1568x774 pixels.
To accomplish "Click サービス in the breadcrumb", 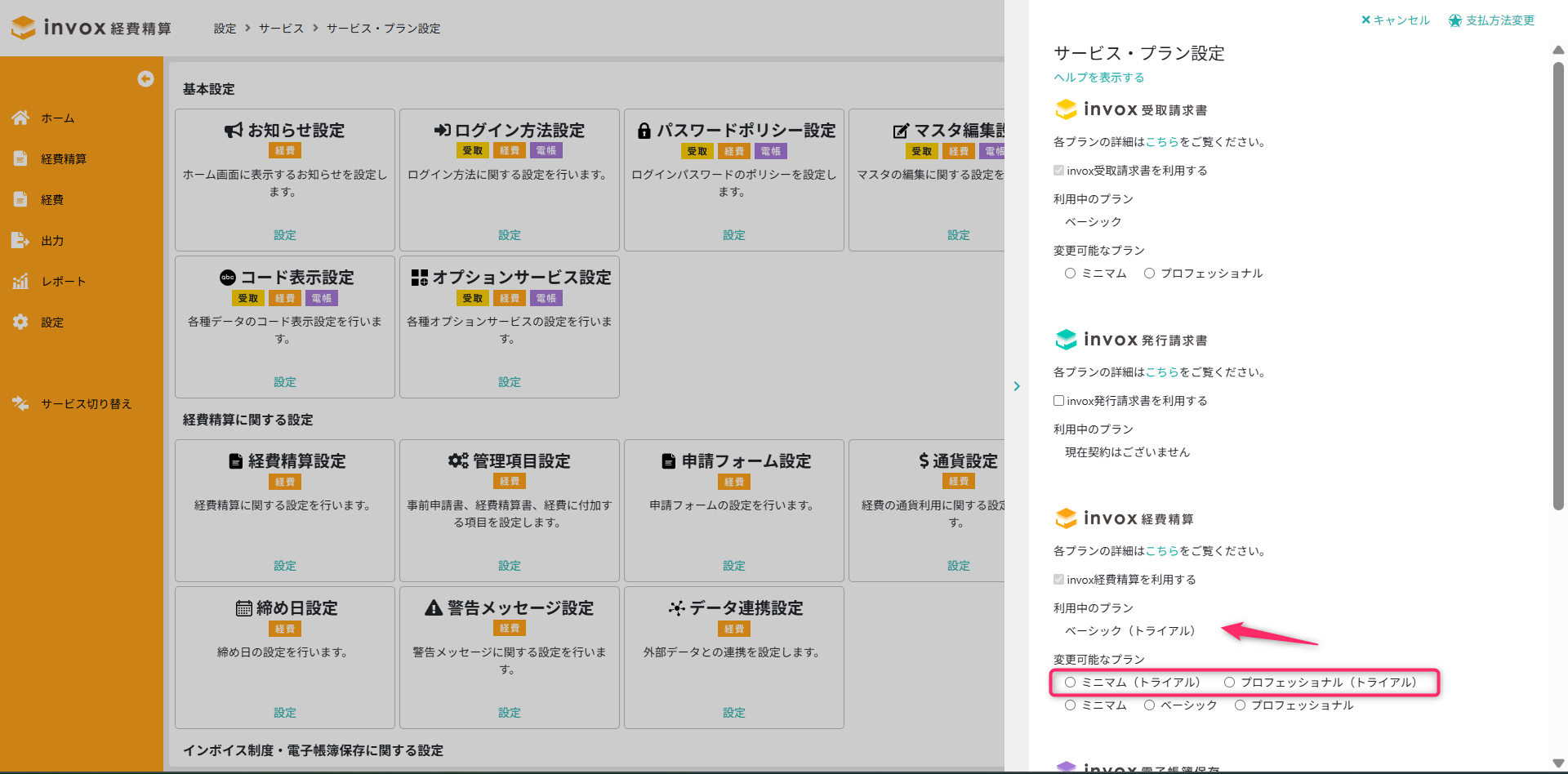I will click(x=281, y=29).
